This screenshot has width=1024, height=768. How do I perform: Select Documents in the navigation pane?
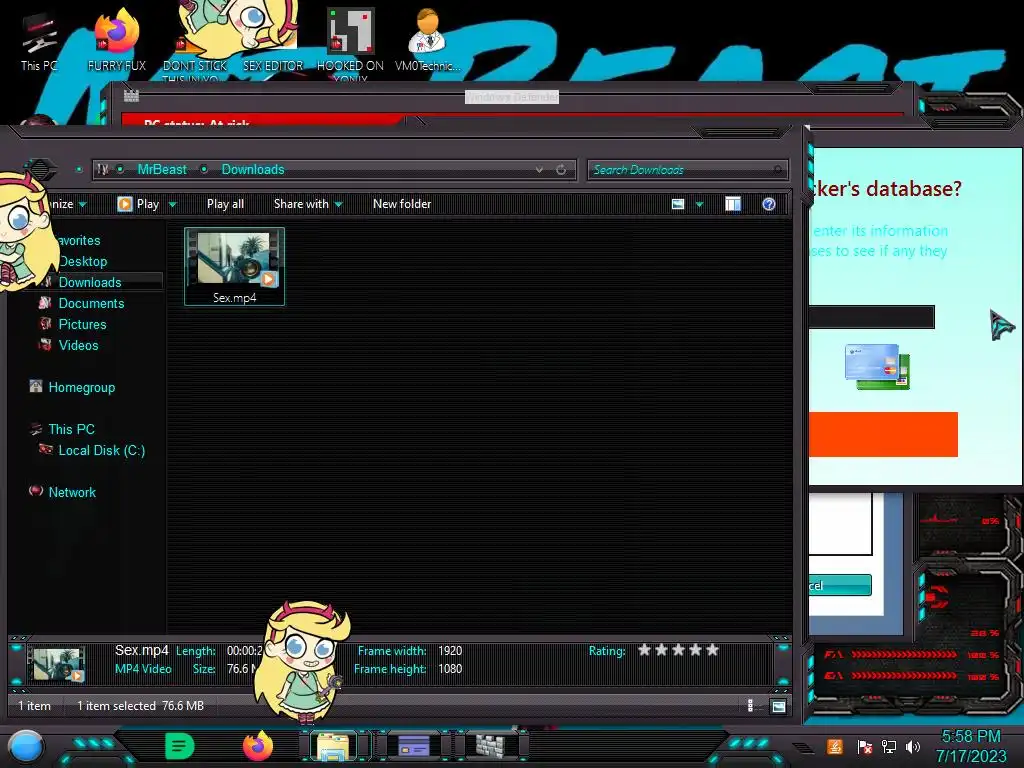pos(91,303)
